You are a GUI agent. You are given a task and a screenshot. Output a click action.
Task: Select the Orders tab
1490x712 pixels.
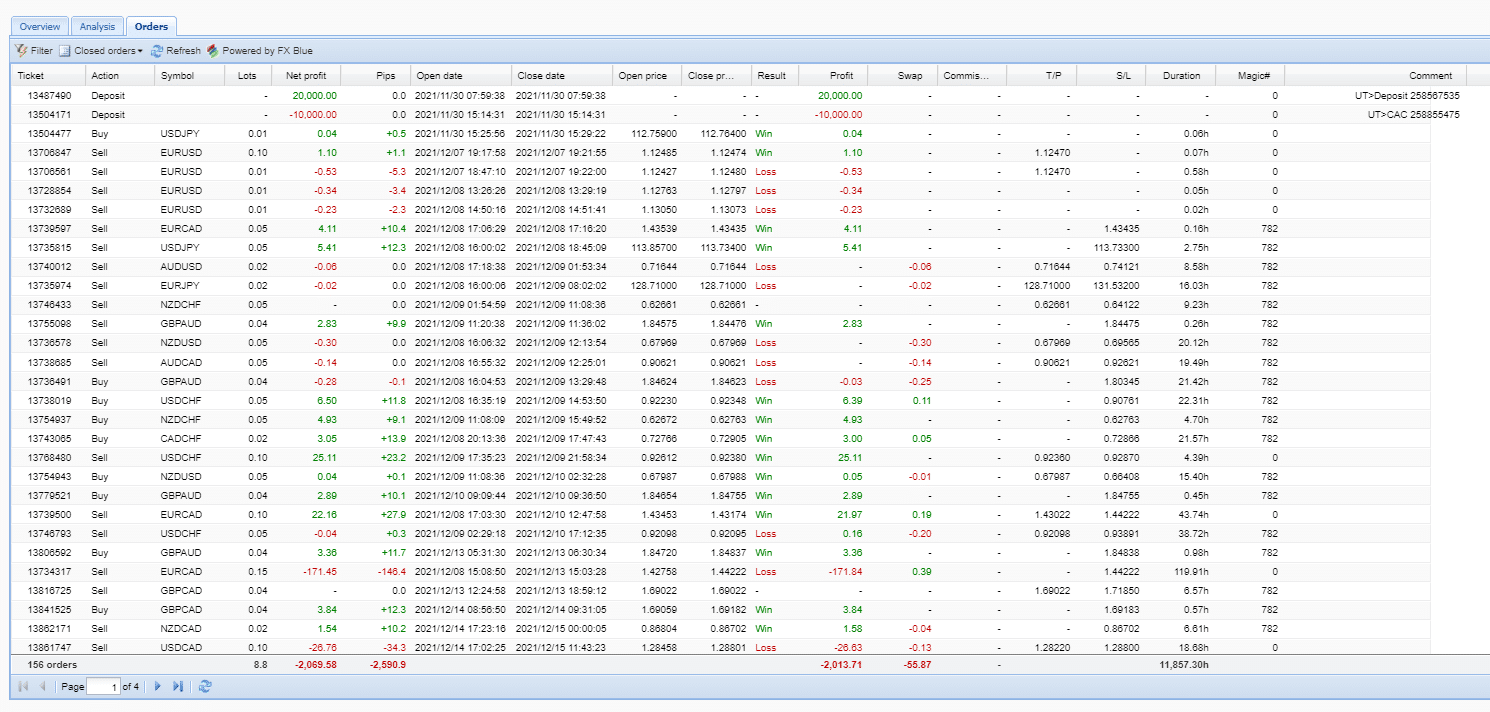tap(151, 27)
